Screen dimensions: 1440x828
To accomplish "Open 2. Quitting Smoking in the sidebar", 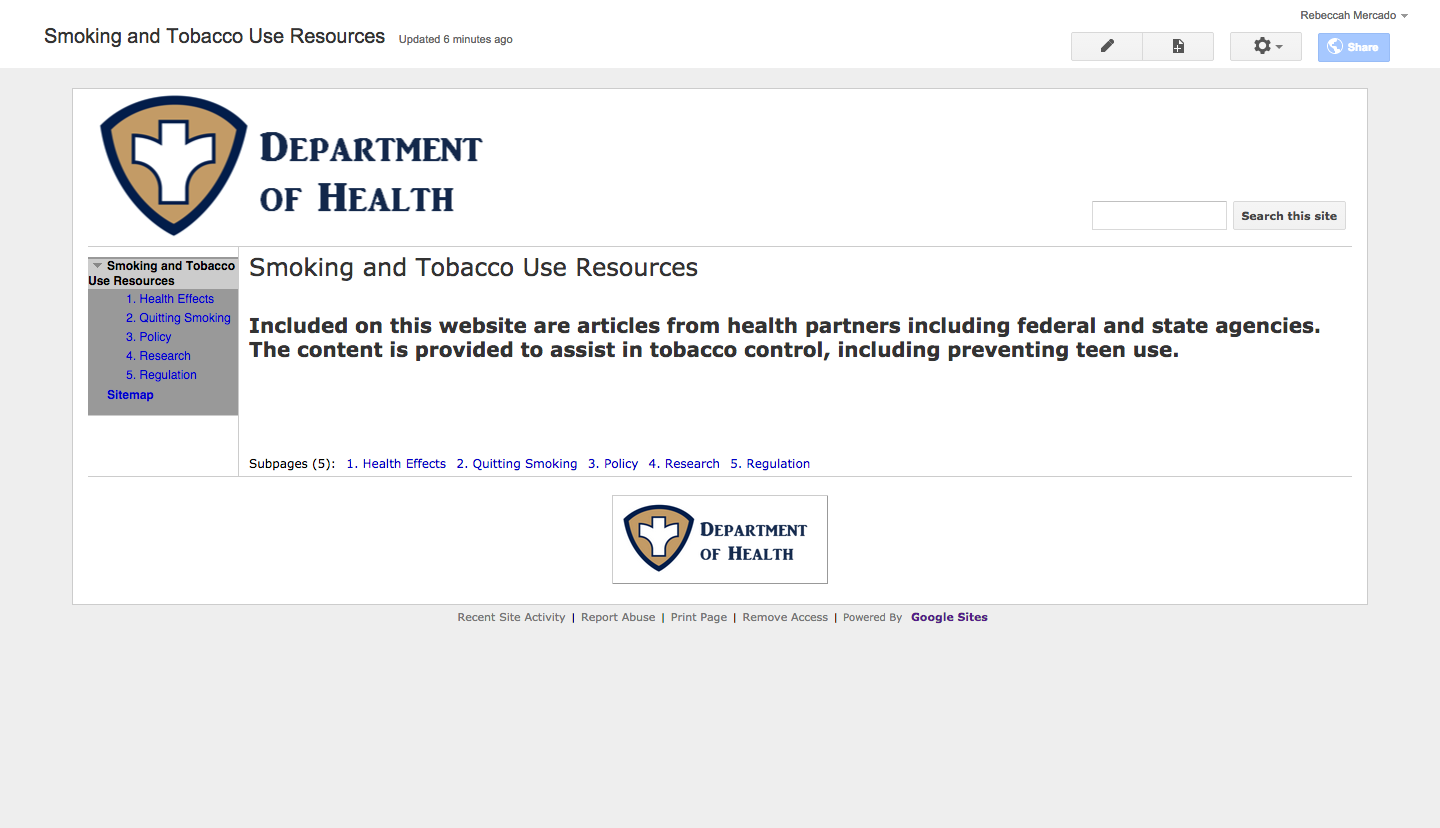I will tap(178, 318).
